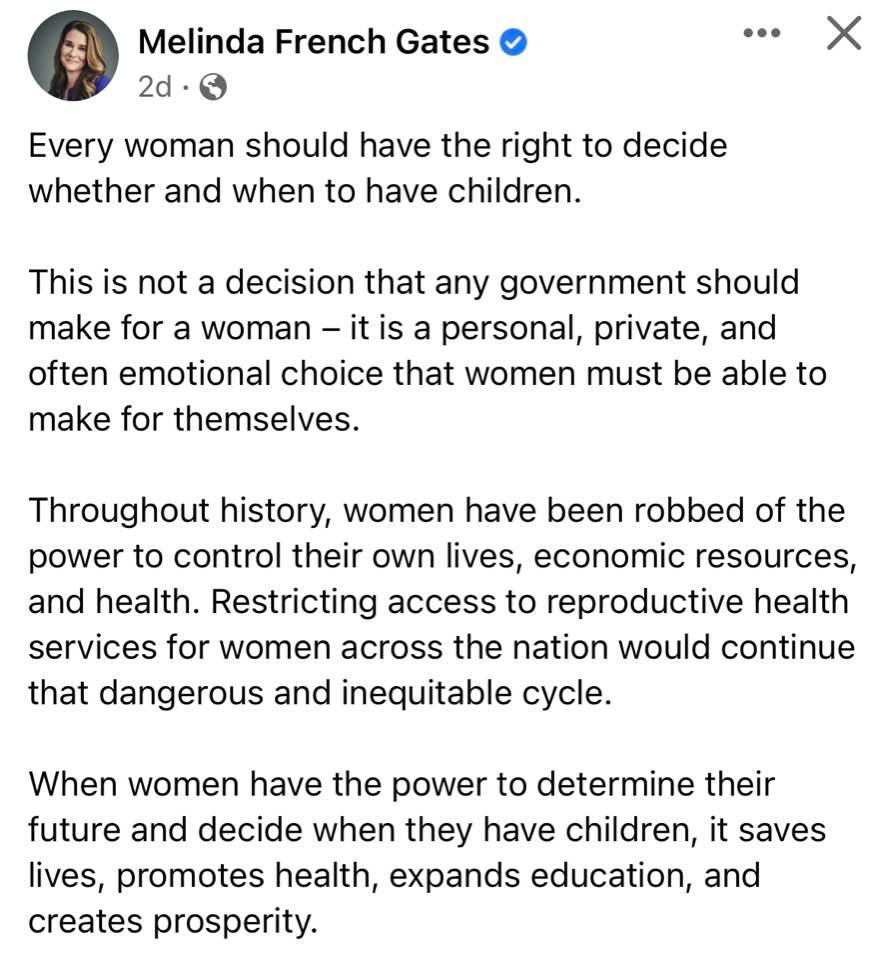
Task: Open post actions via the ellipsis icon
Action: (x=762, y=32)
